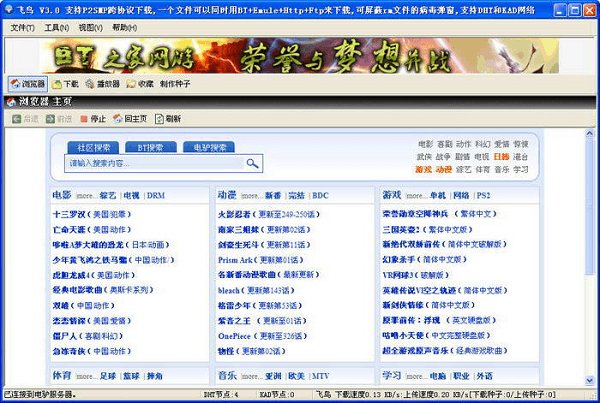This screenshot has height=403, width=600.
Task: Open 综艺 link in the 电影 header
Action: pos(108,196)
